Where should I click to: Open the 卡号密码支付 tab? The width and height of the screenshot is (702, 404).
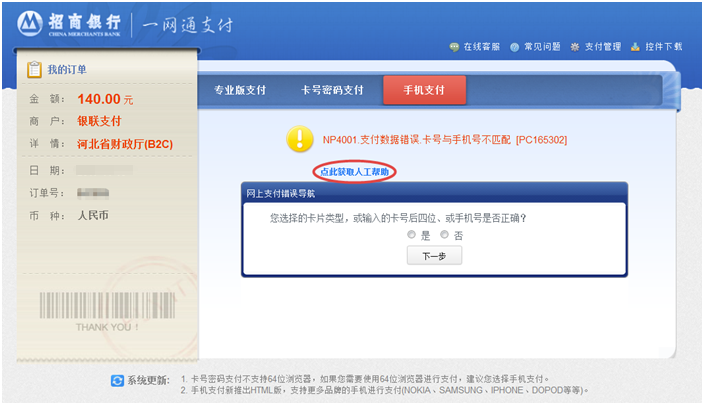pyautogui.click(x=332, y=90)
